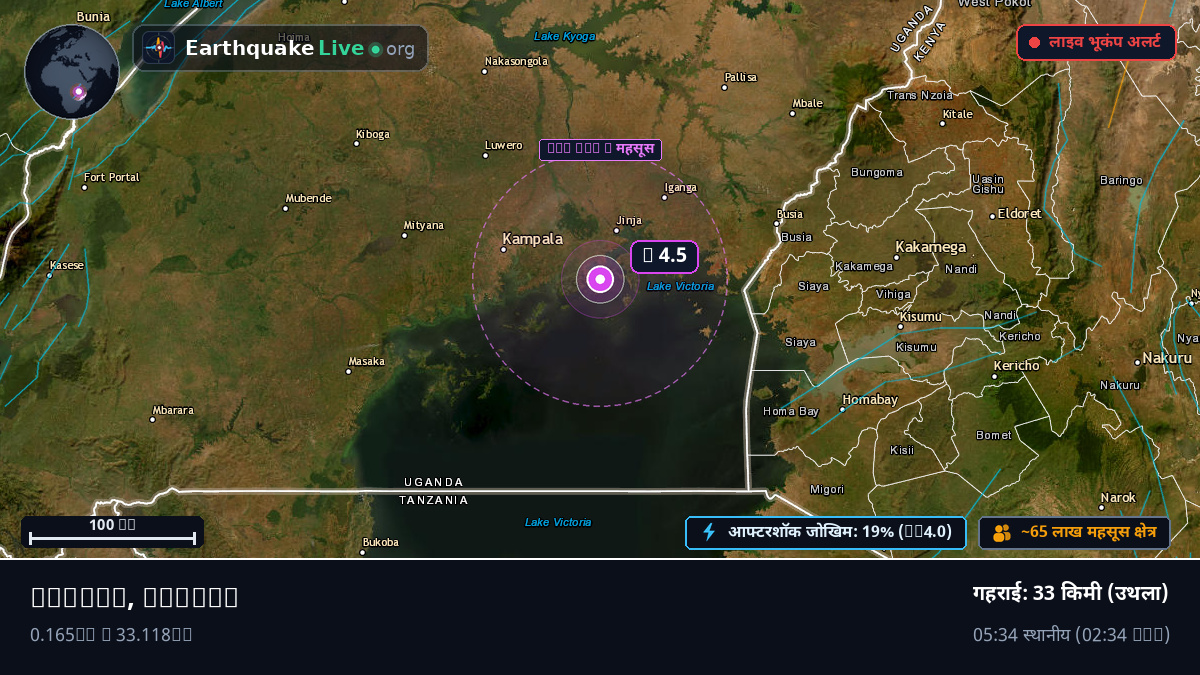Click the Mityana town label

click(423, 225)
